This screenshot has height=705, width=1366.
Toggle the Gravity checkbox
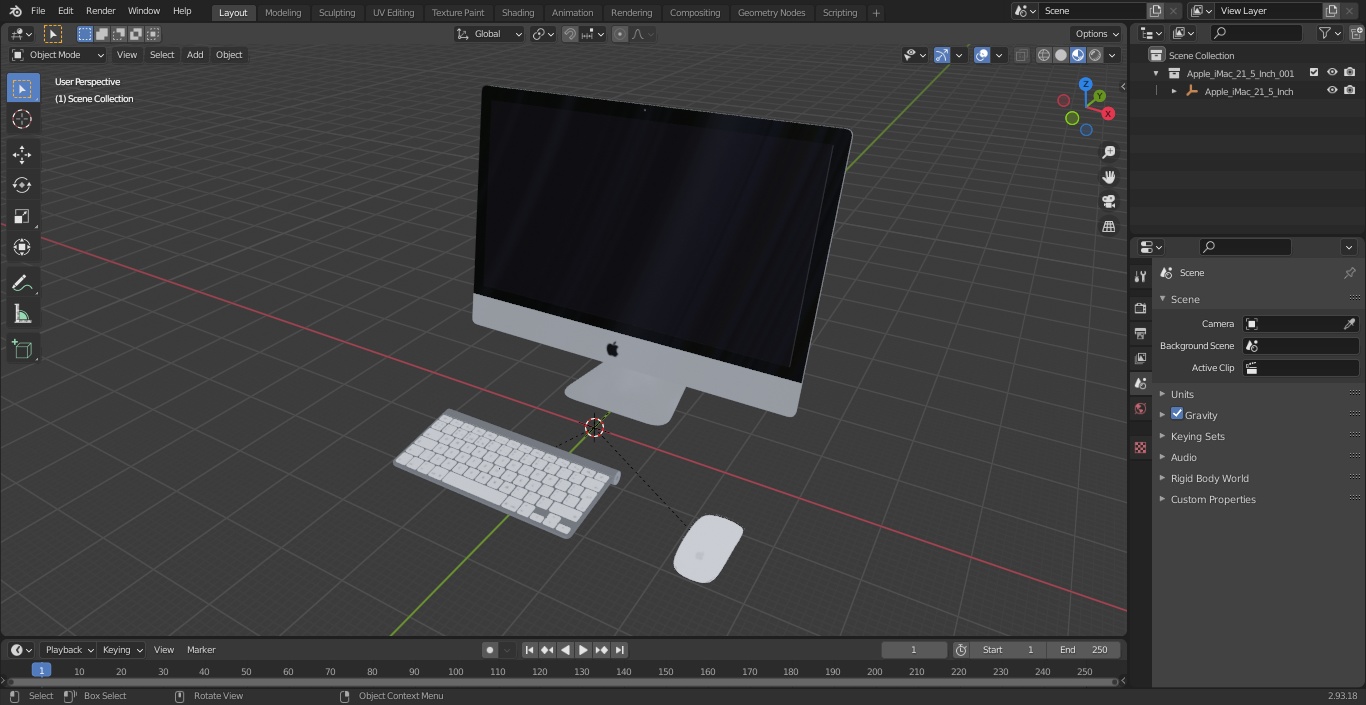point(1177,414)
